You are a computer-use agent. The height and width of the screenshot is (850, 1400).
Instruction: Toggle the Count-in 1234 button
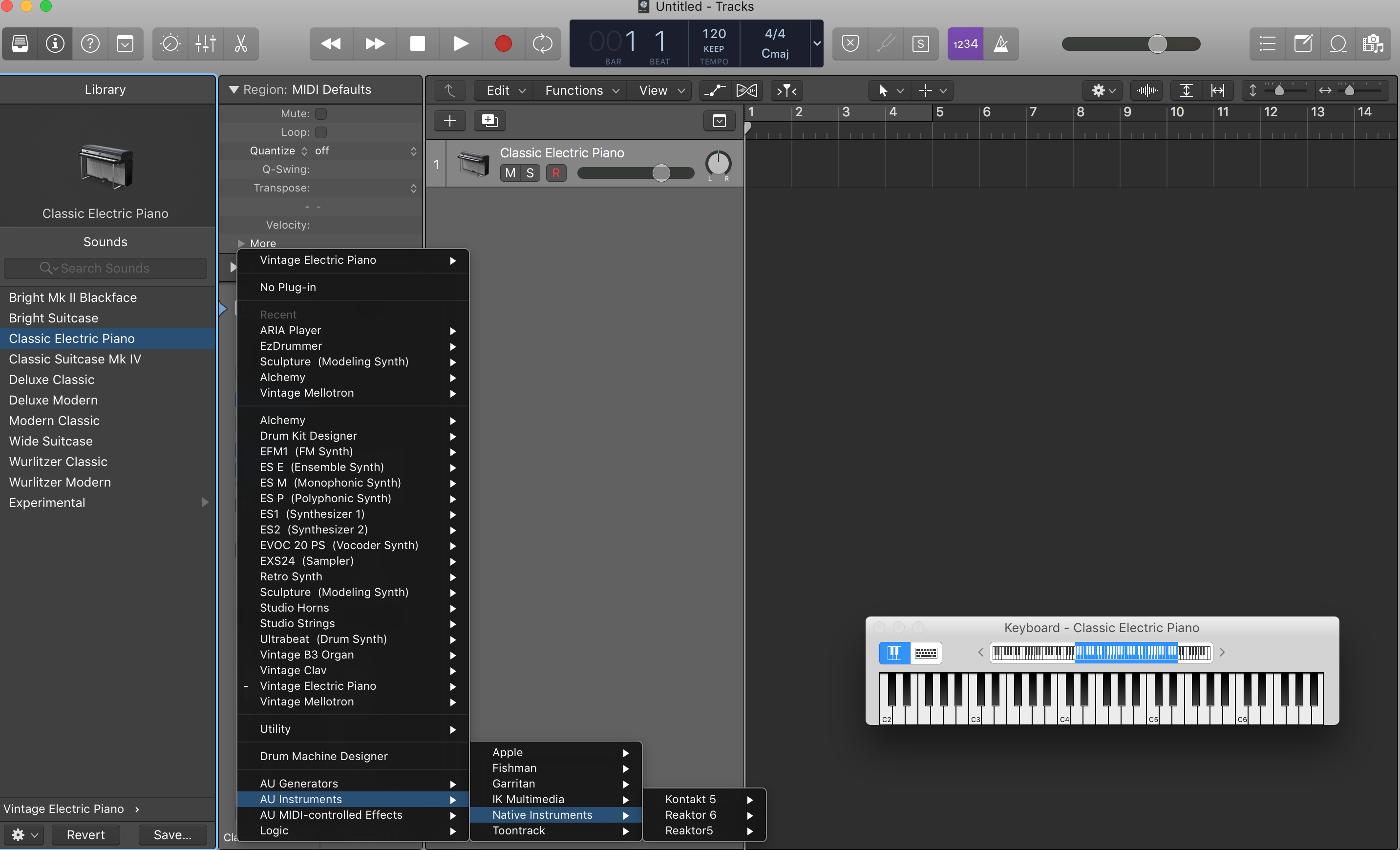(x=965, y=44)
